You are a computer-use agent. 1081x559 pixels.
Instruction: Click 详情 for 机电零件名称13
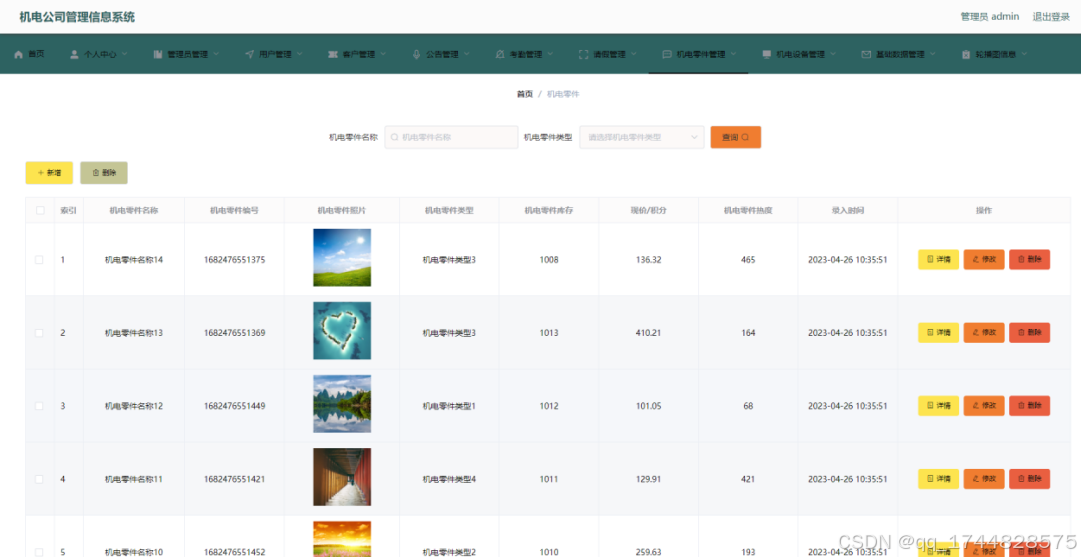coord(938,333)
